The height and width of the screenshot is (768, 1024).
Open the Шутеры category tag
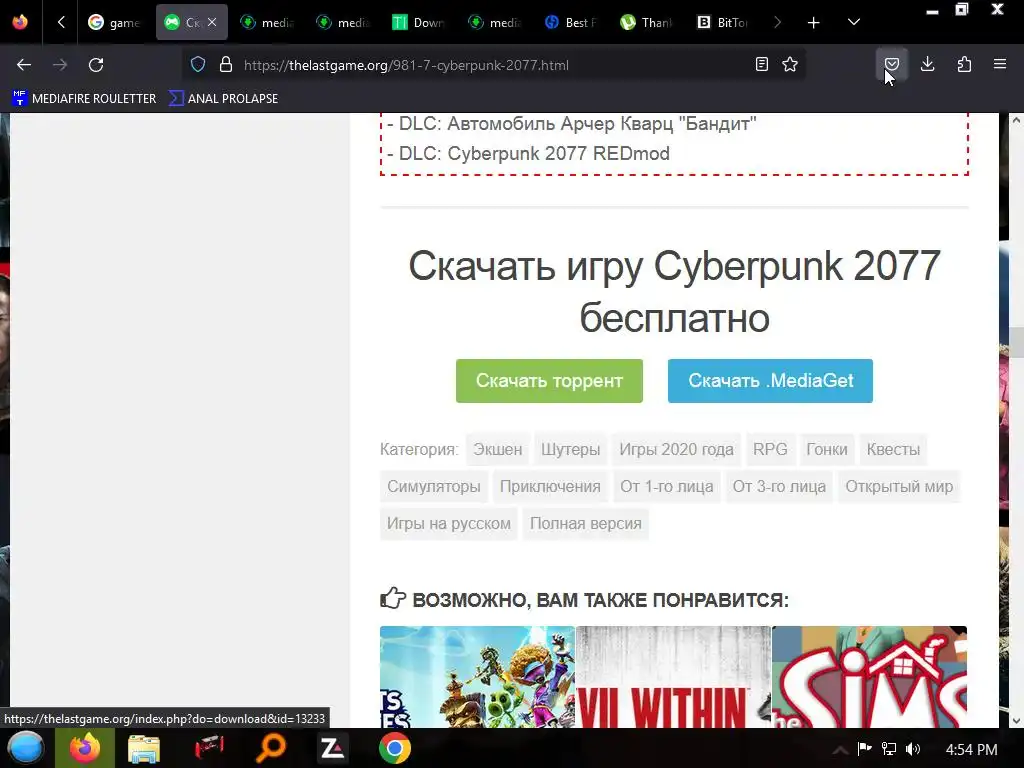pyautogui.click(x=570, y=449)
